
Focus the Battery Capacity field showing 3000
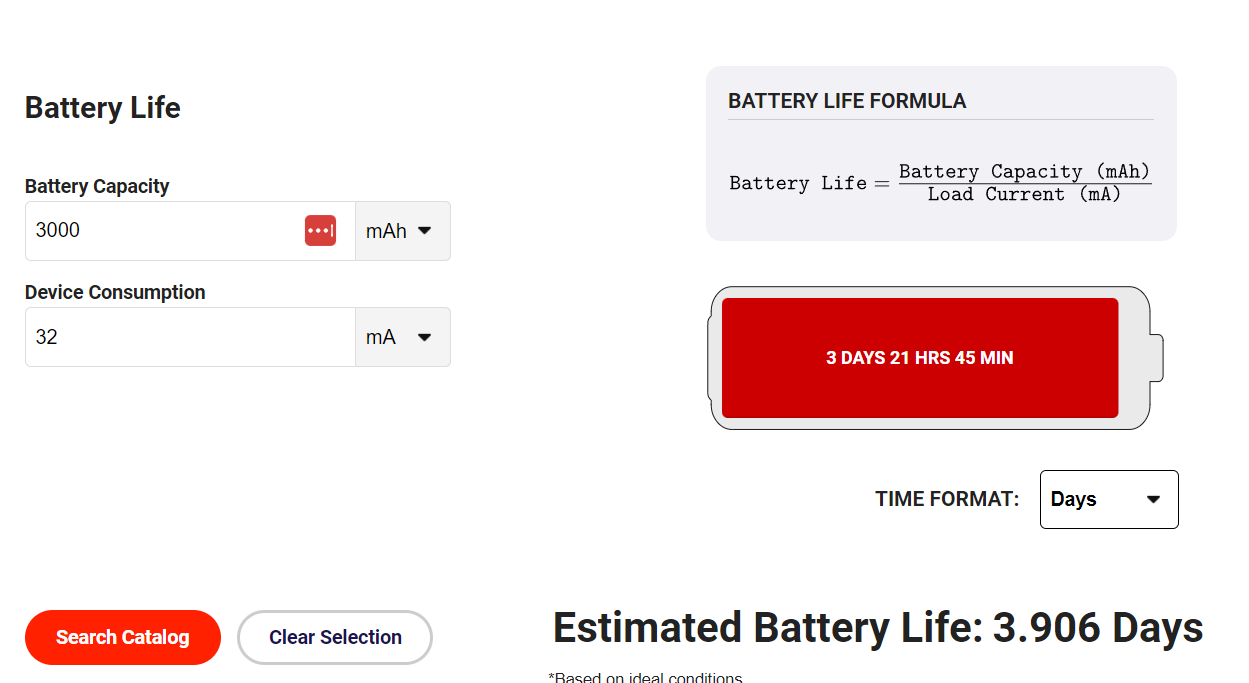click(190, 231)
